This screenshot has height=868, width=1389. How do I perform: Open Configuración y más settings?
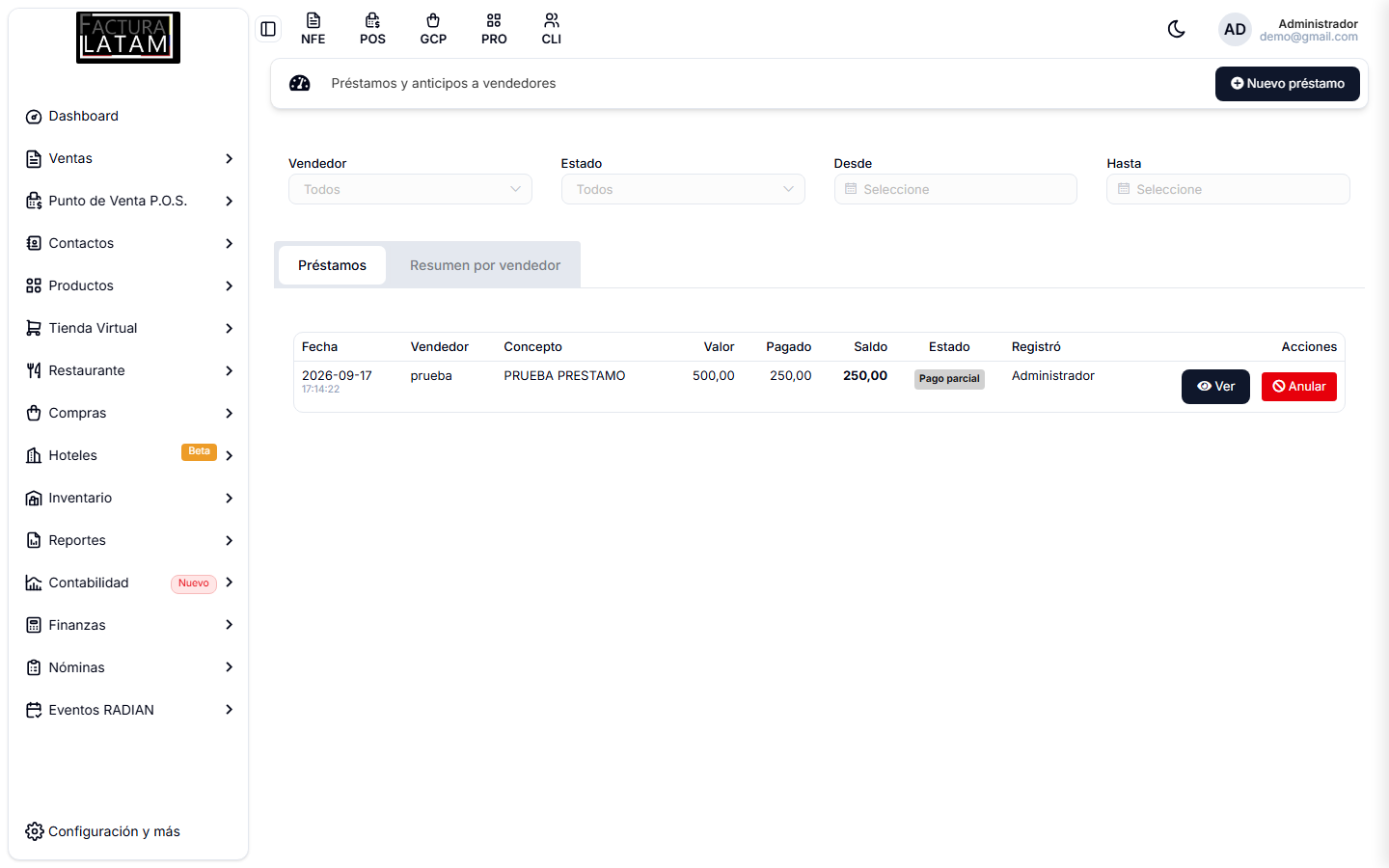pyautogui.click(x=103, y=831)
